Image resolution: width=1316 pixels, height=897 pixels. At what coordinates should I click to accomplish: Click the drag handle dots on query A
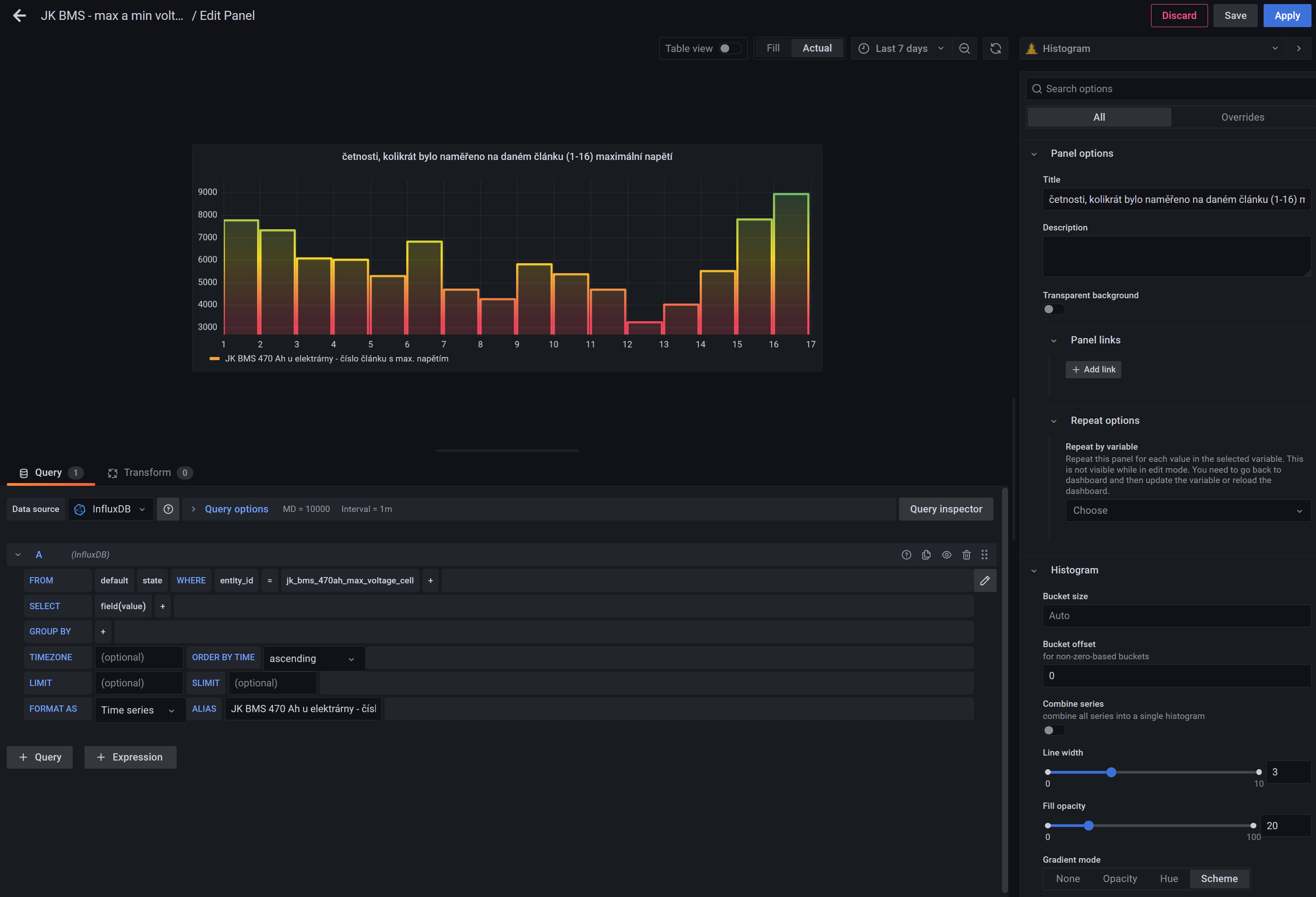(985, 555)
